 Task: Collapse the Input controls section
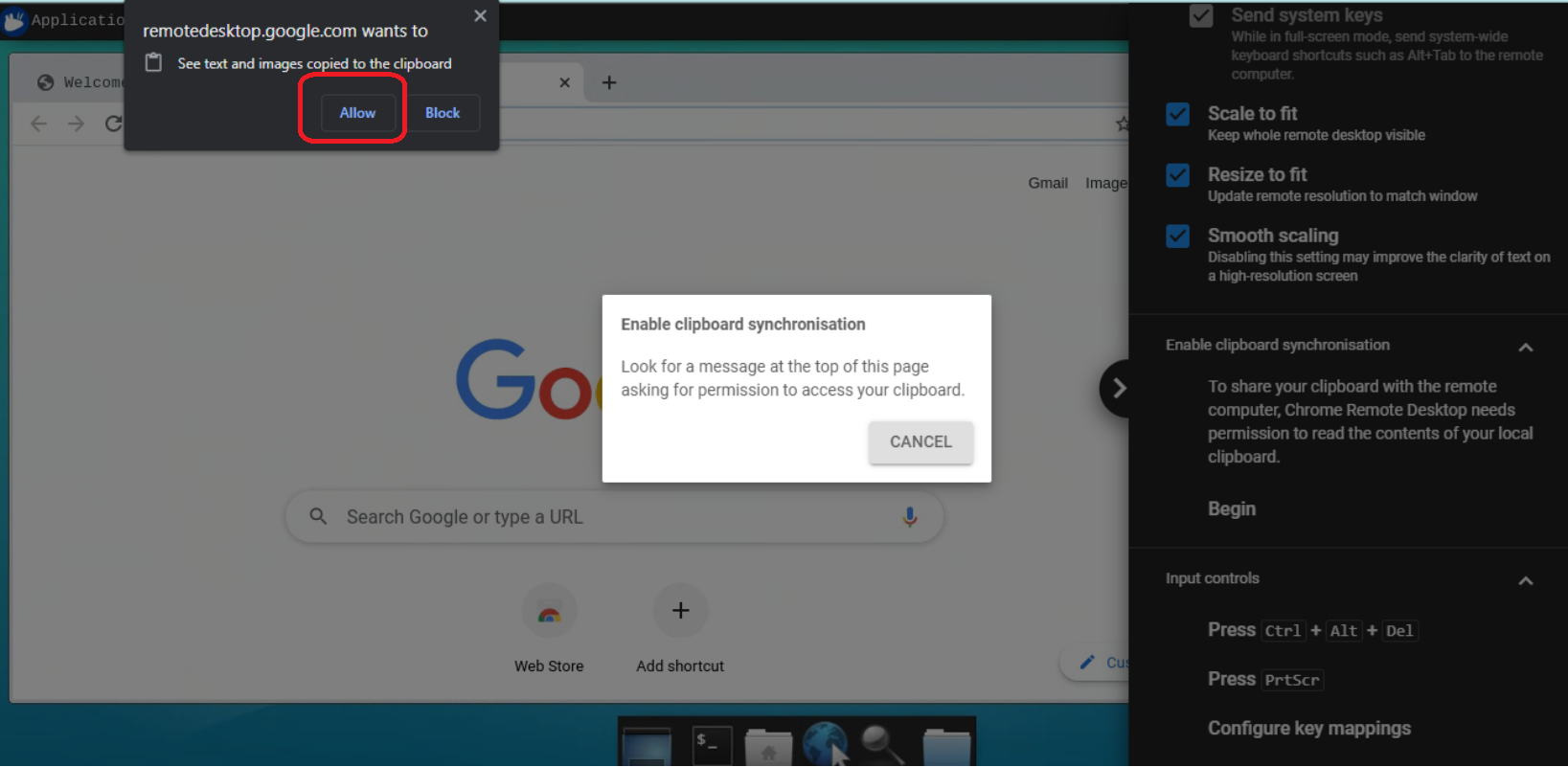click(1525, 581)
